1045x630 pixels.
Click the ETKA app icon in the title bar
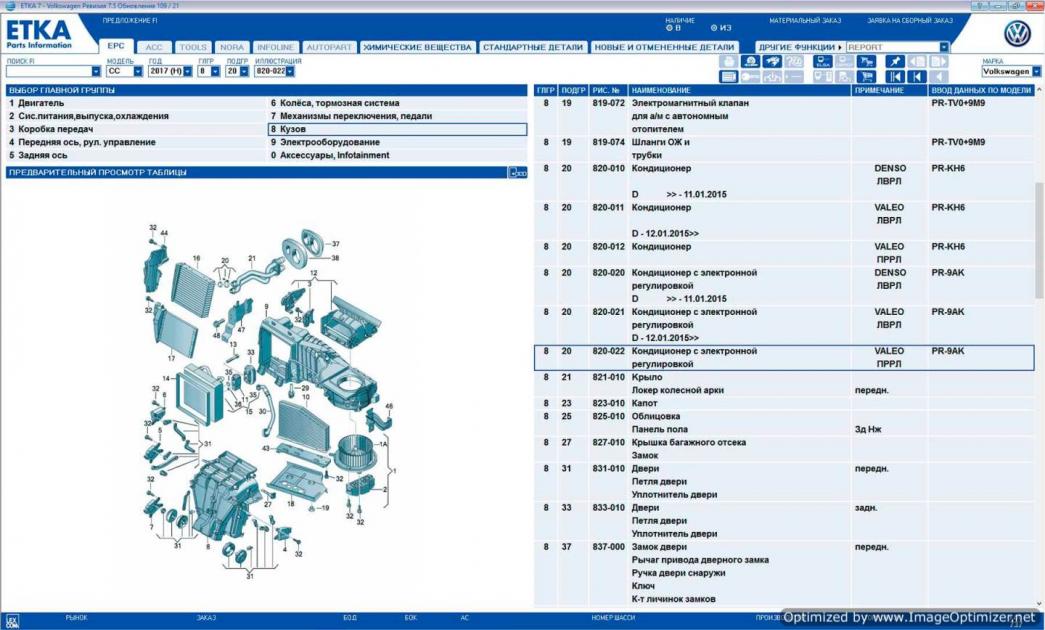pos(9,6)
